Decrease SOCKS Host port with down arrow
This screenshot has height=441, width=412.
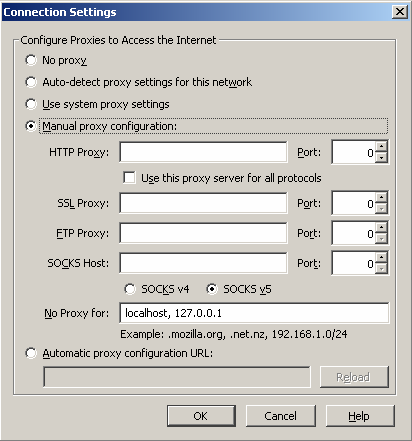pyautogui.click(x=381, y=269)
